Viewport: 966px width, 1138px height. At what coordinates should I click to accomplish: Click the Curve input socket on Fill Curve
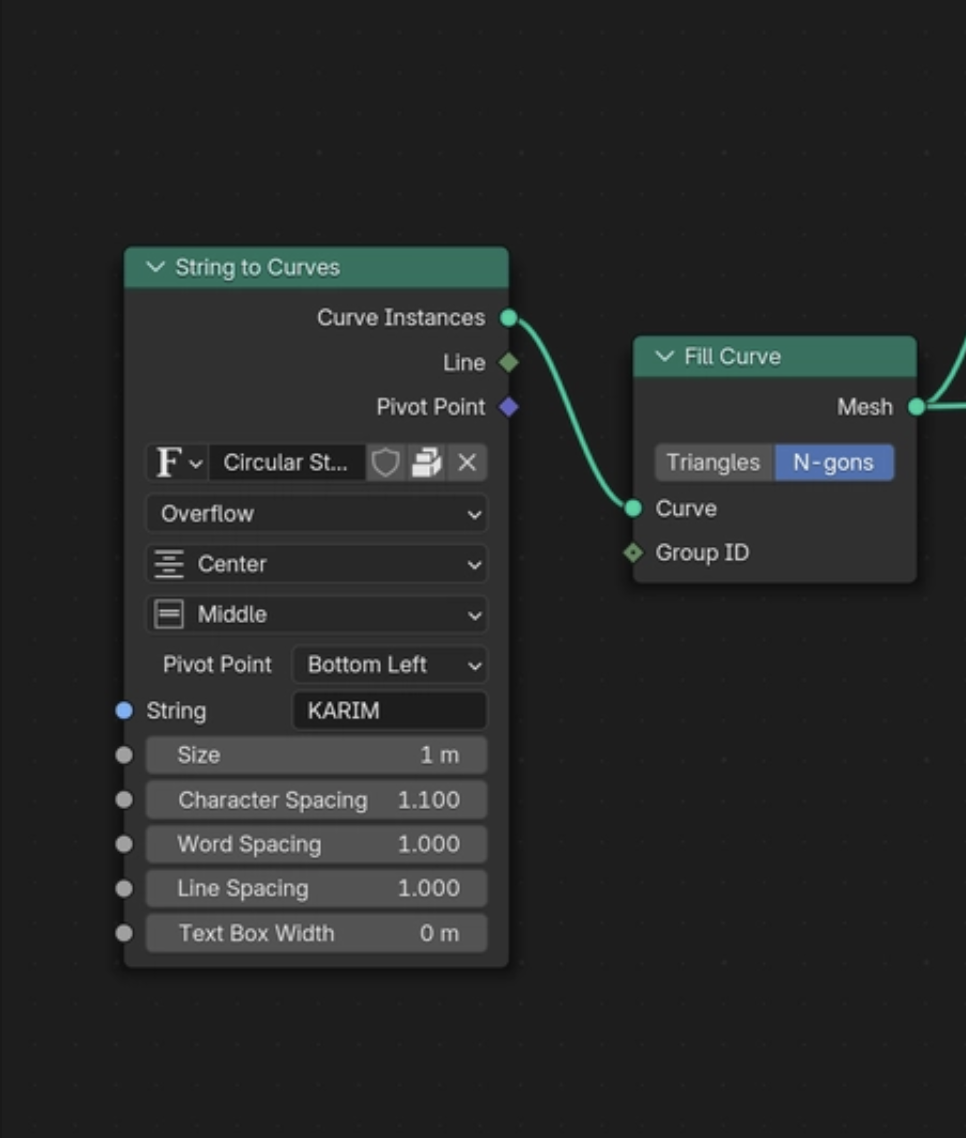[x=633, y=508]
